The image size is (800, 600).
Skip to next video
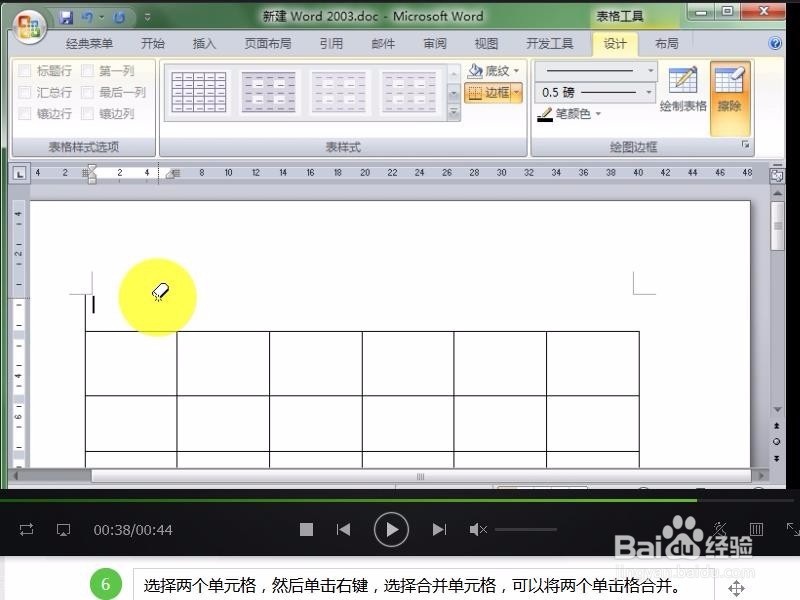tap(439, 530)
